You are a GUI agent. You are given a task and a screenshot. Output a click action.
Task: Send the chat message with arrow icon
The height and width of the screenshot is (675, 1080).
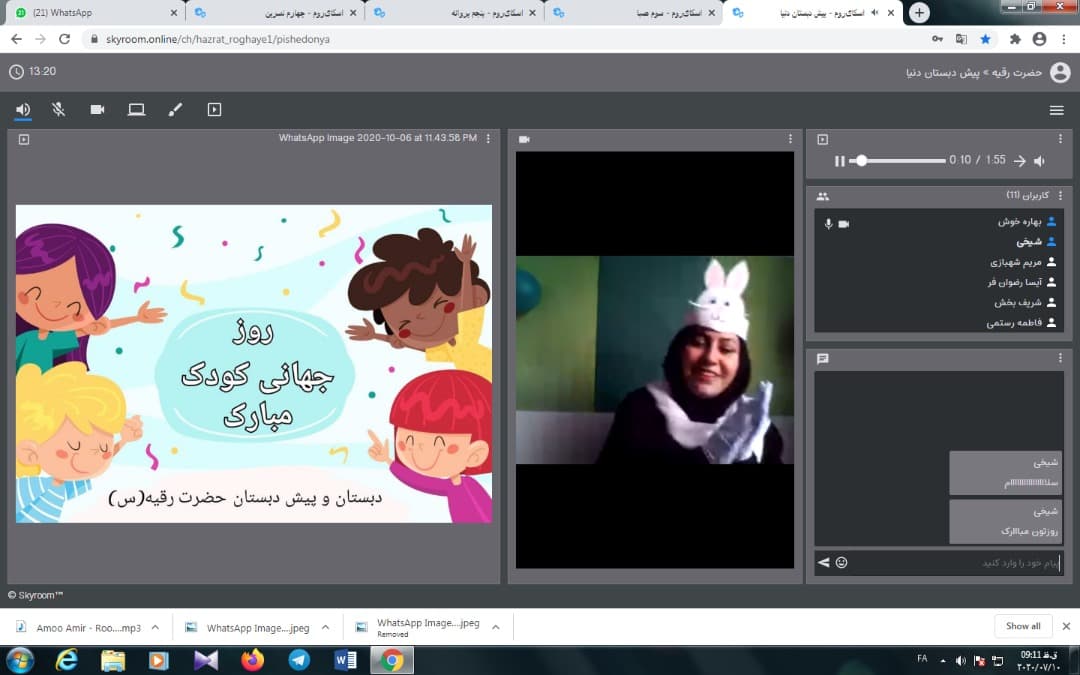824,563
